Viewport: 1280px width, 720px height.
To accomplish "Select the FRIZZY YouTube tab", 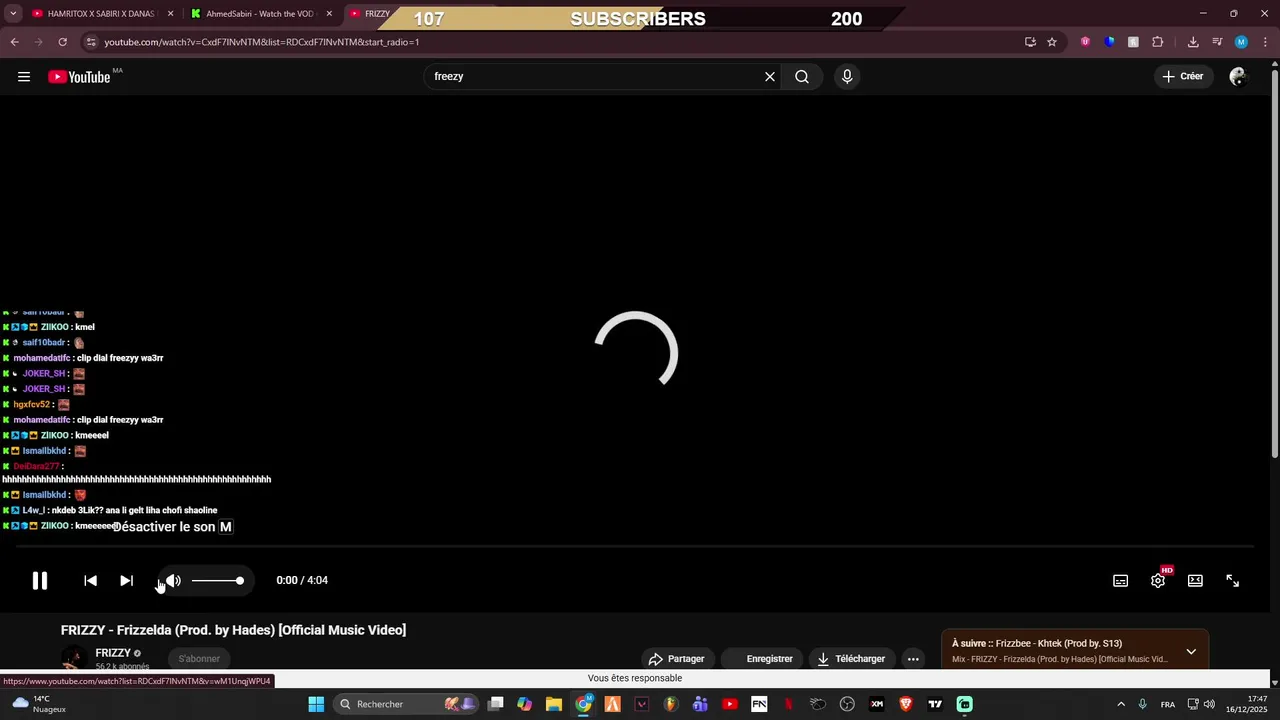I will (377, 14).
